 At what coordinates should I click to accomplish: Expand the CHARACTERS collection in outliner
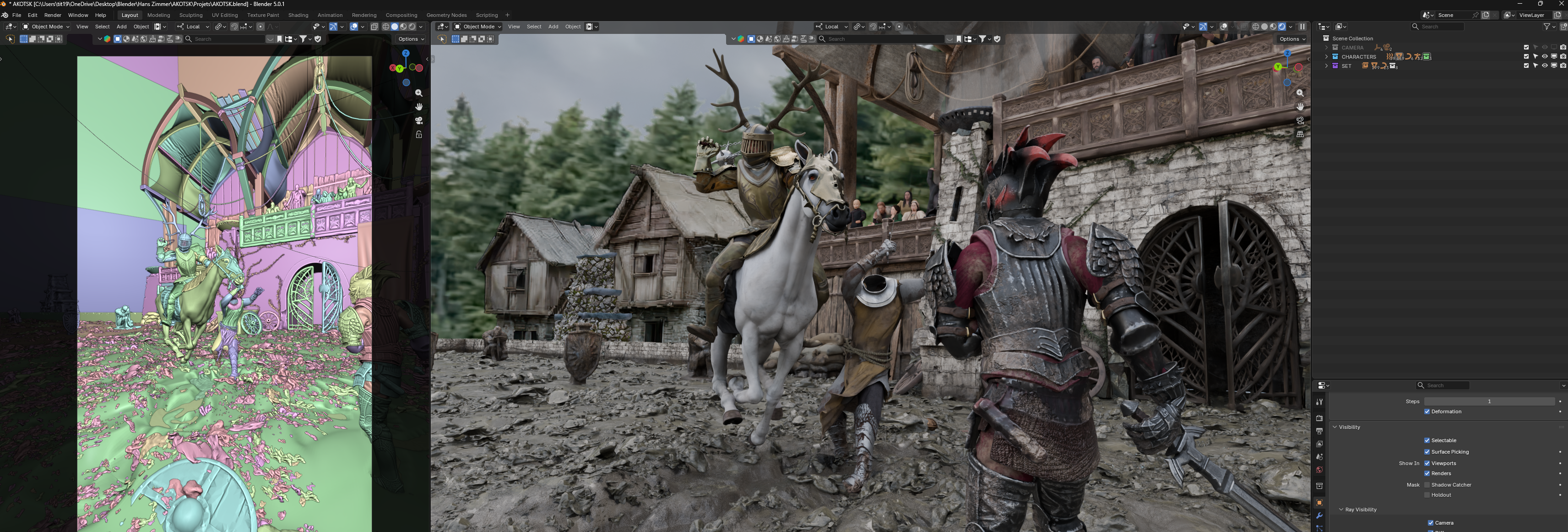pos(1326,57)
